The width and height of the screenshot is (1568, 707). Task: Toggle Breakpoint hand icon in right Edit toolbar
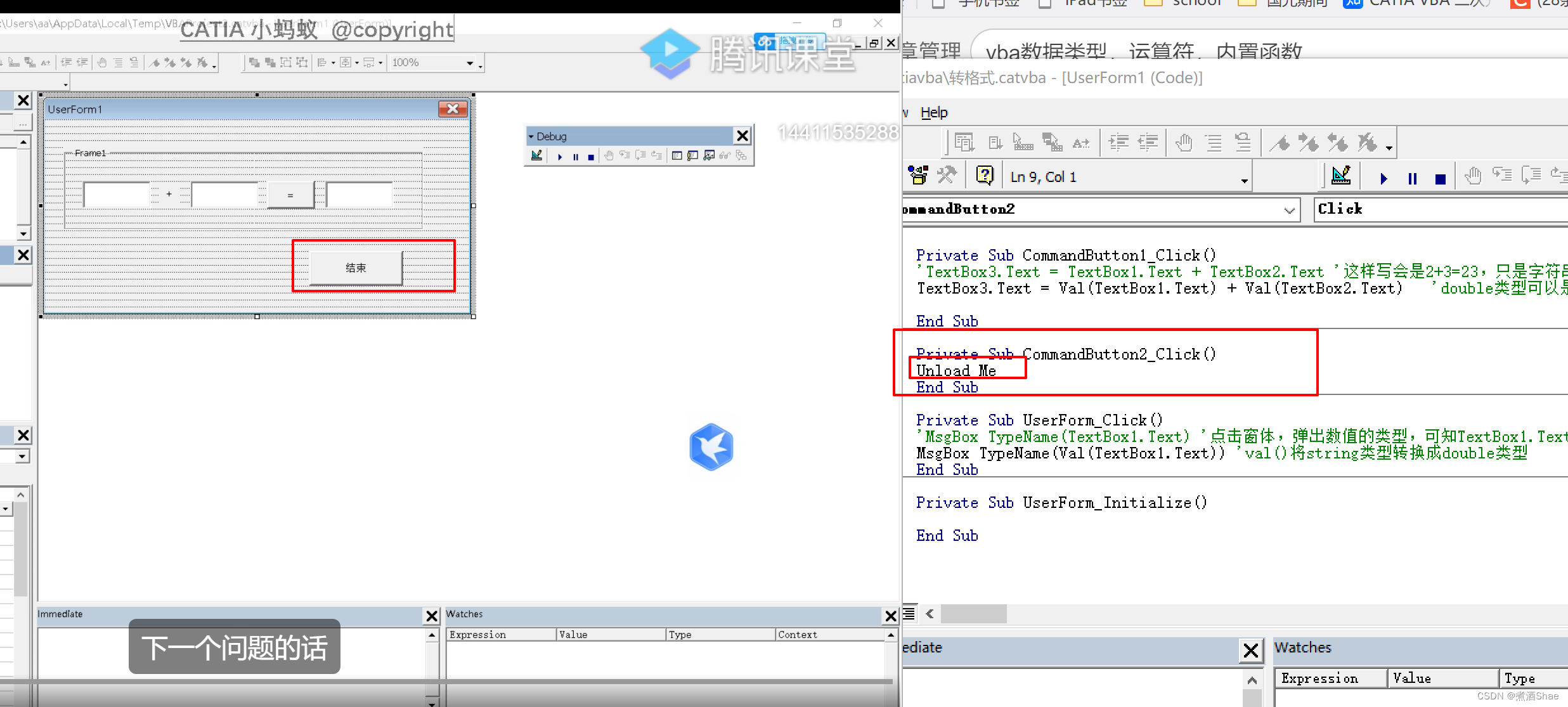point(1184,143)
